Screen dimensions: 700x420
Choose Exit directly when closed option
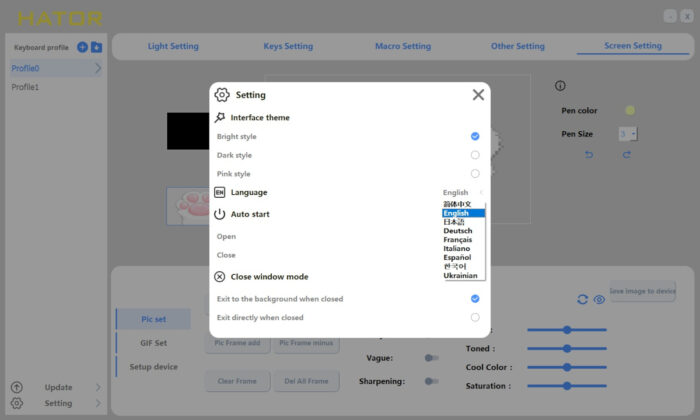475,317
